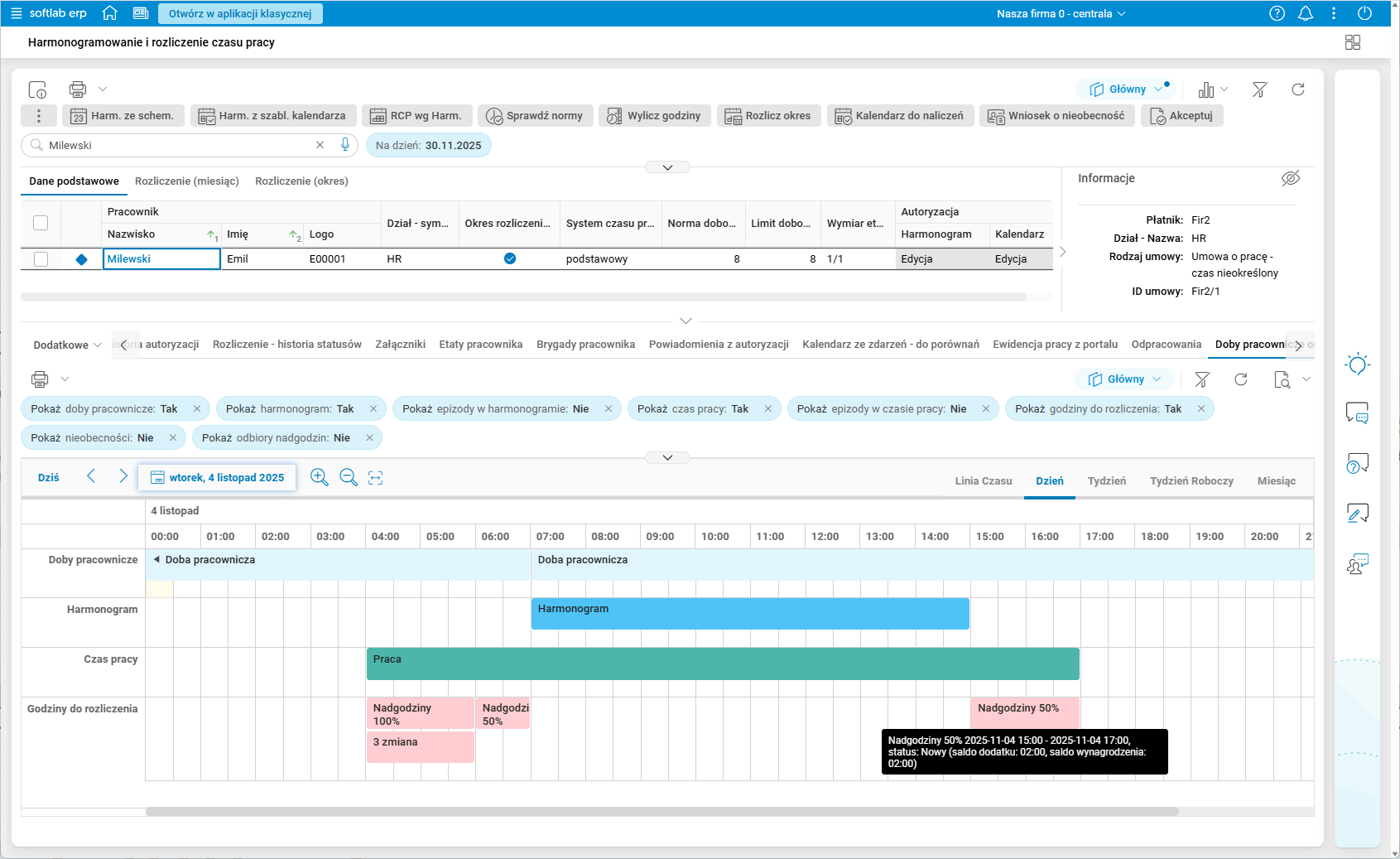Open the three-dot actions menu

point(38,116)
